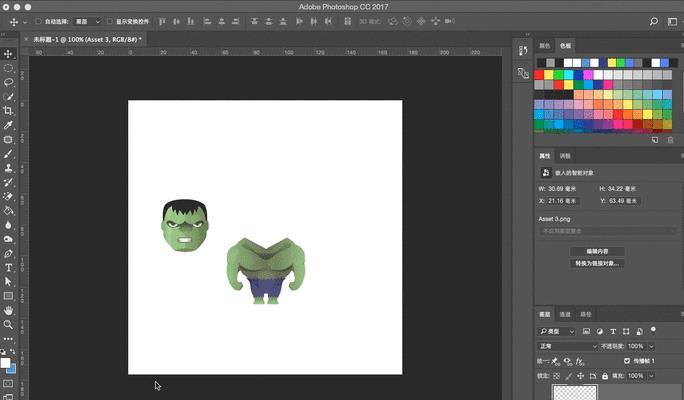684x400 pixels.
Task: Create new swatch in Swatches panel
Action: click(655, 140)
